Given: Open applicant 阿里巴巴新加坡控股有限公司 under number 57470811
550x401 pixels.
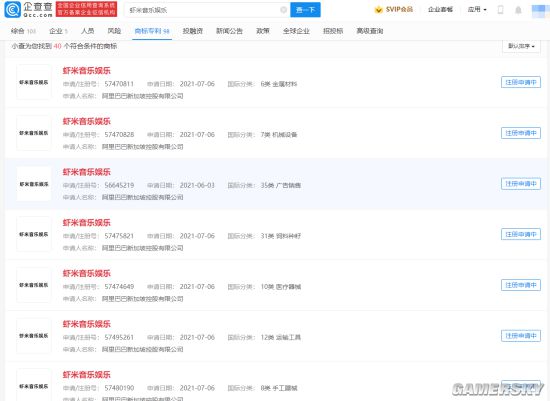Looking at the screenshot, I should [142, 96].
